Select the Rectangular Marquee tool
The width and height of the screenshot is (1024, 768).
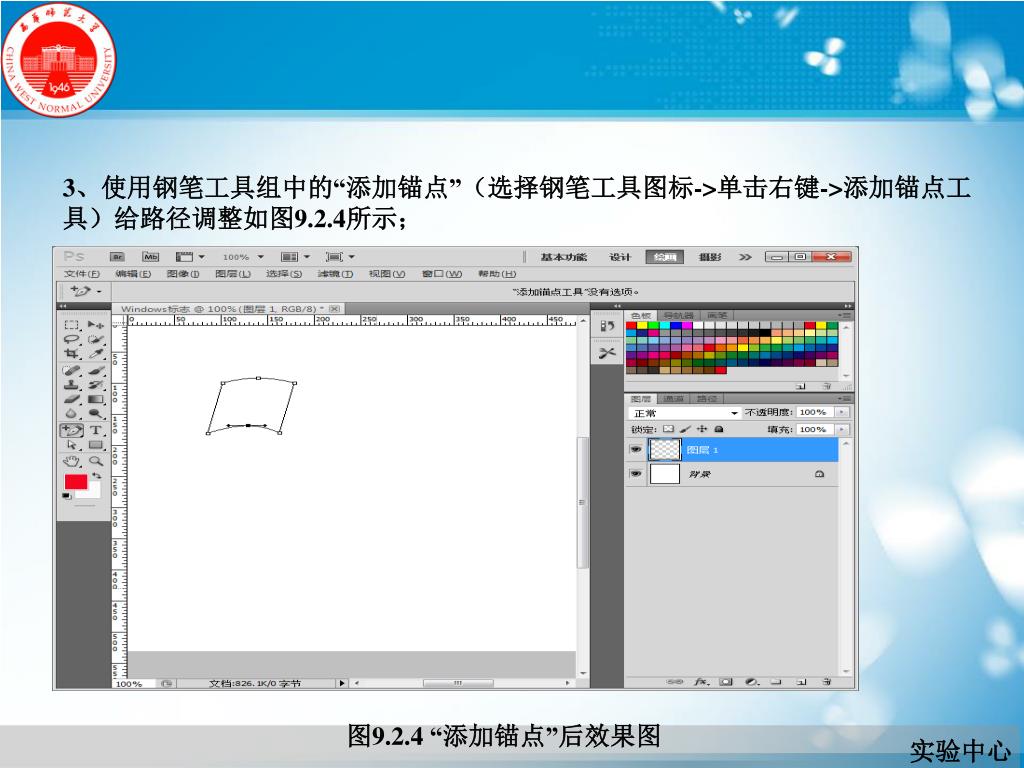coord(71,325)
